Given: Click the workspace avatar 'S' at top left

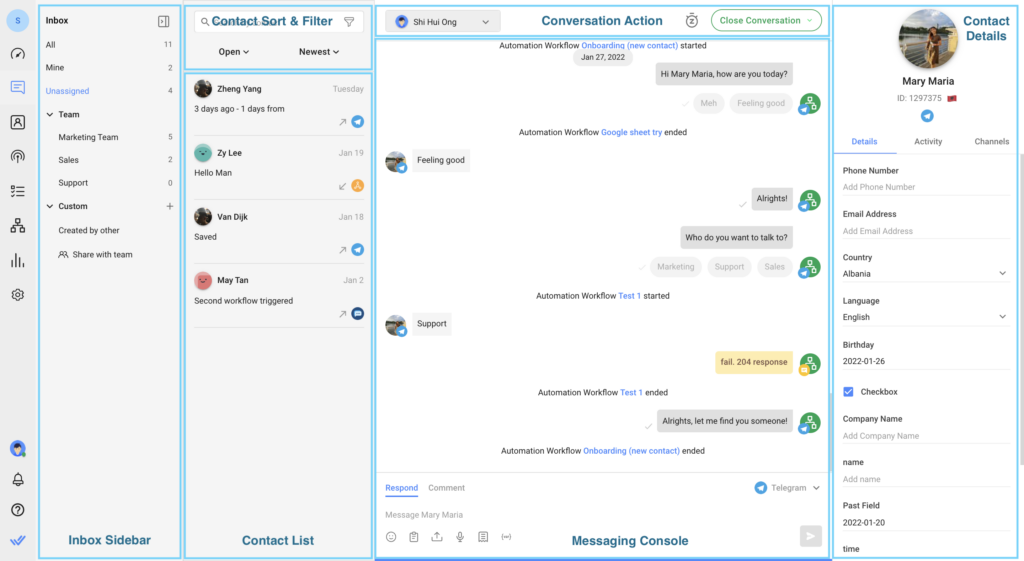Looking at the screenshot, I should click(x=18, y=21).
